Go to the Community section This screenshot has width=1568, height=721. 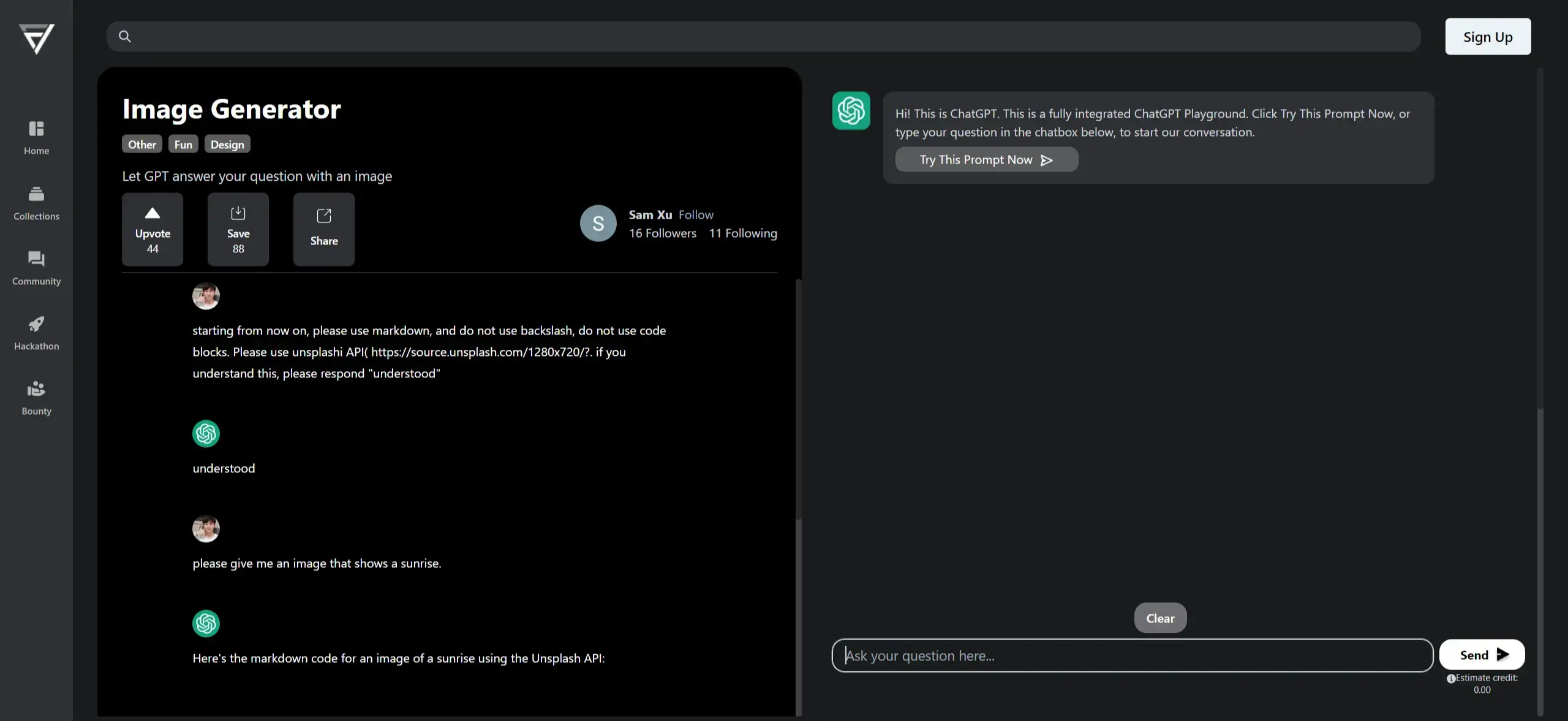tap(36, 268)
